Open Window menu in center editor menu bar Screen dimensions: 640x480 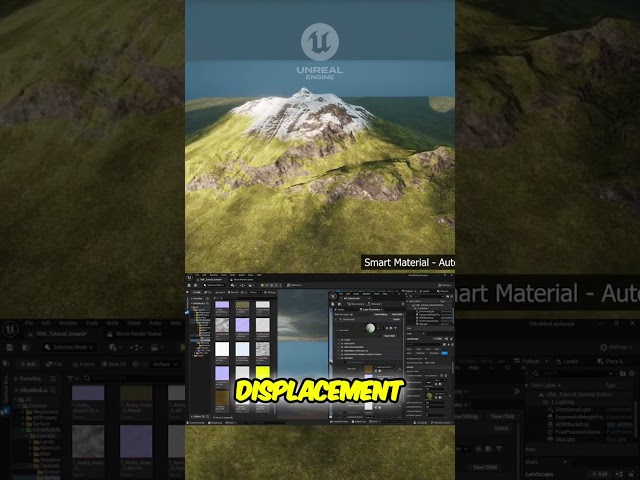213,275
